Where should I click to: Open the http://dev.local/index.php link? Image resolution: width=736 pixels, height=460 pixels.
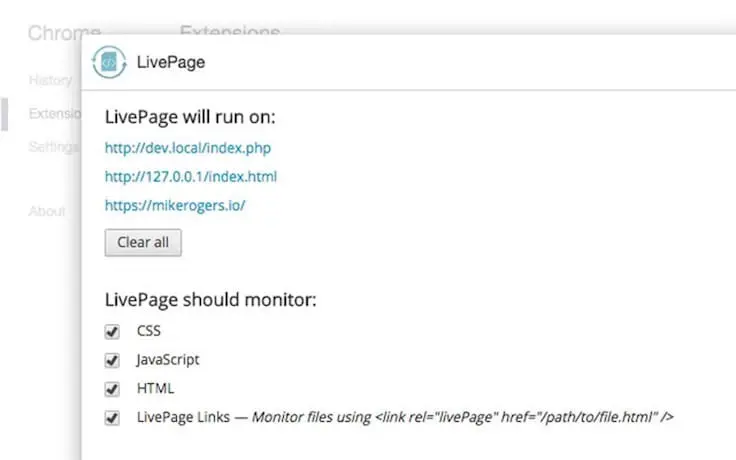click(188, 148)
